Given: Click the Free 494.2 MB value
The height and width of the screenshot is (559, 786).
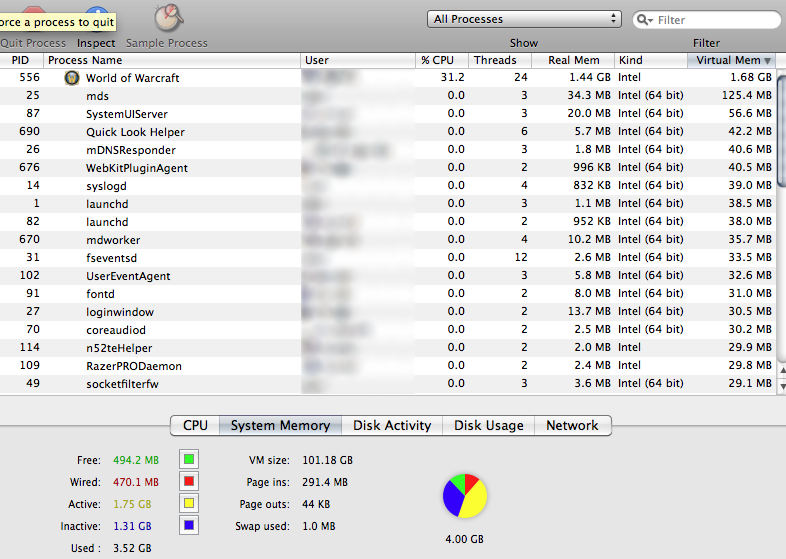Looking at the screenshot, I should pos(136,460).
